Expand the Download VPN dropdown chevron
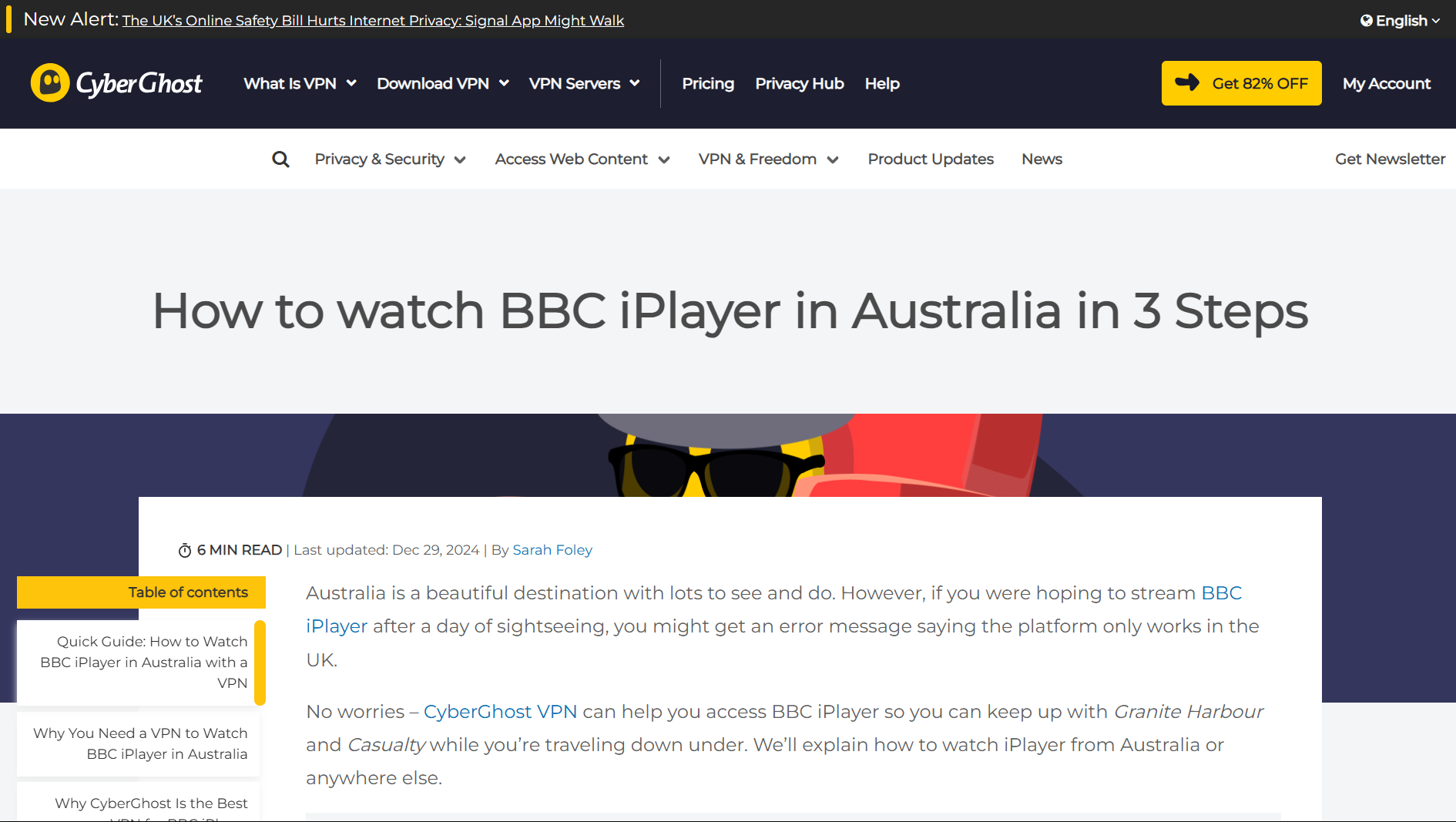 click(504, 83)
